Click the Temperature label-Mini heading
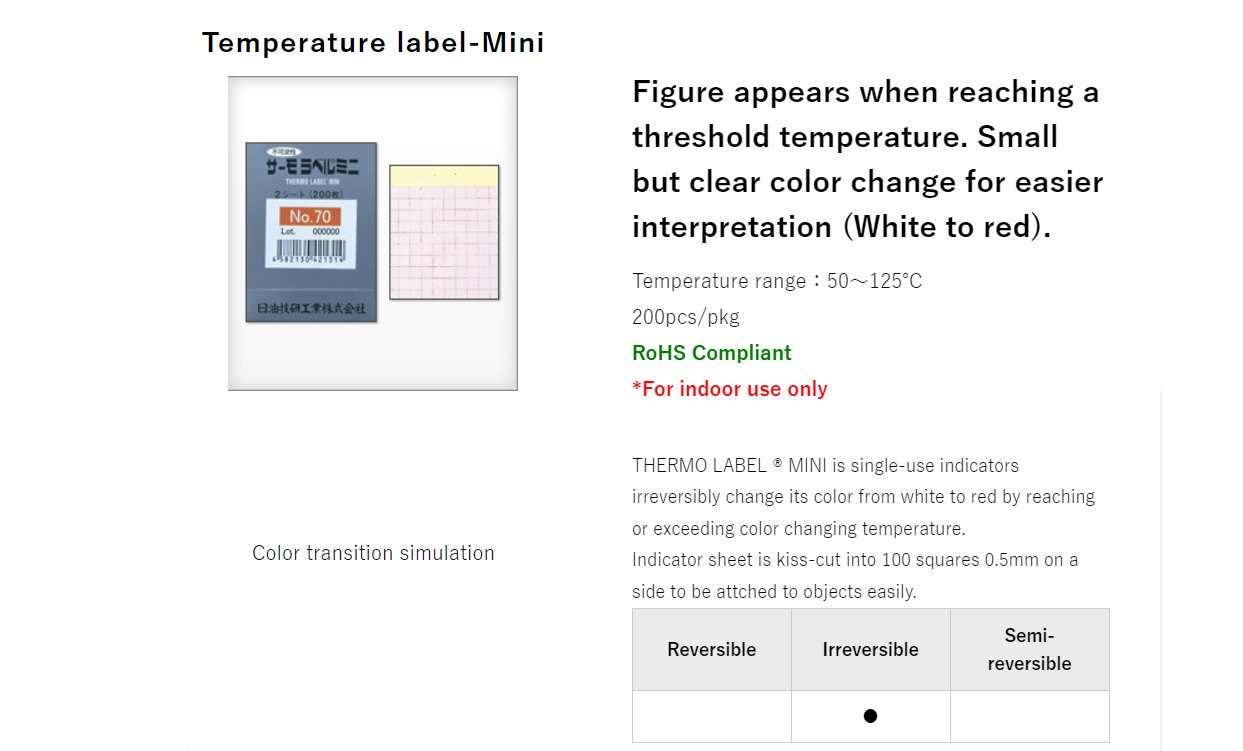This screenshot has height=751, width=1243. point(373,43)
